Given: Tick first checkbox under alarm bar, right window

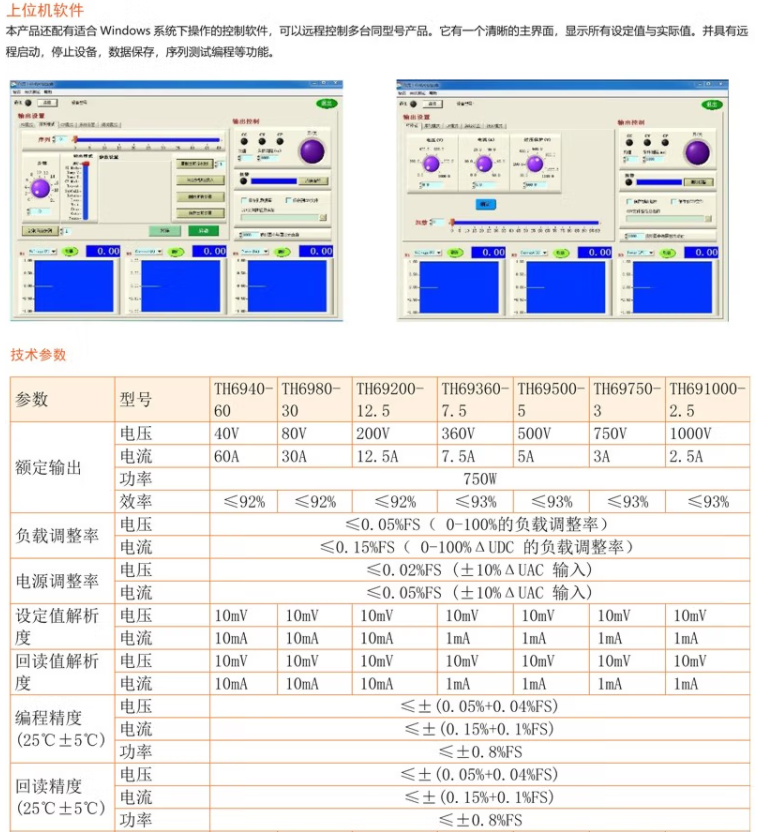Looking at the screenshot, I should point(627,200).
